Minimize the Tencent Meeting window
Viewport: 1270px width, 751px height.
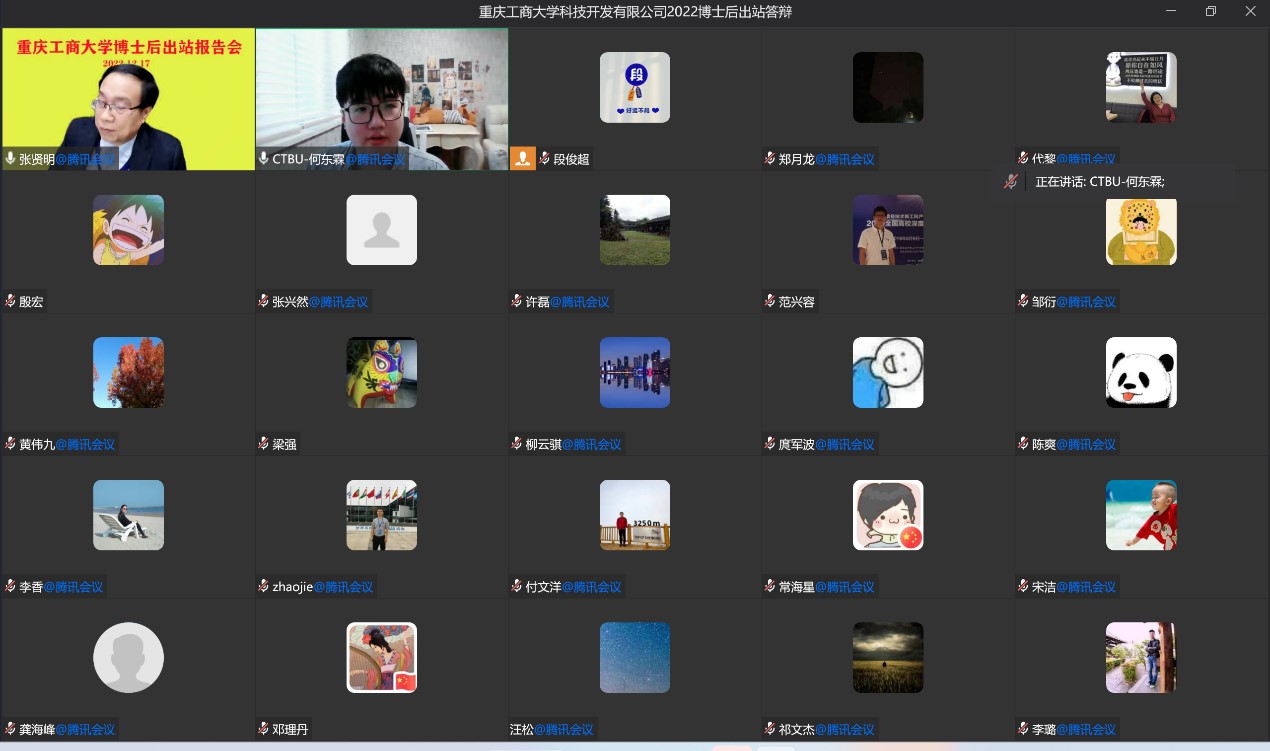point(1171,12)
